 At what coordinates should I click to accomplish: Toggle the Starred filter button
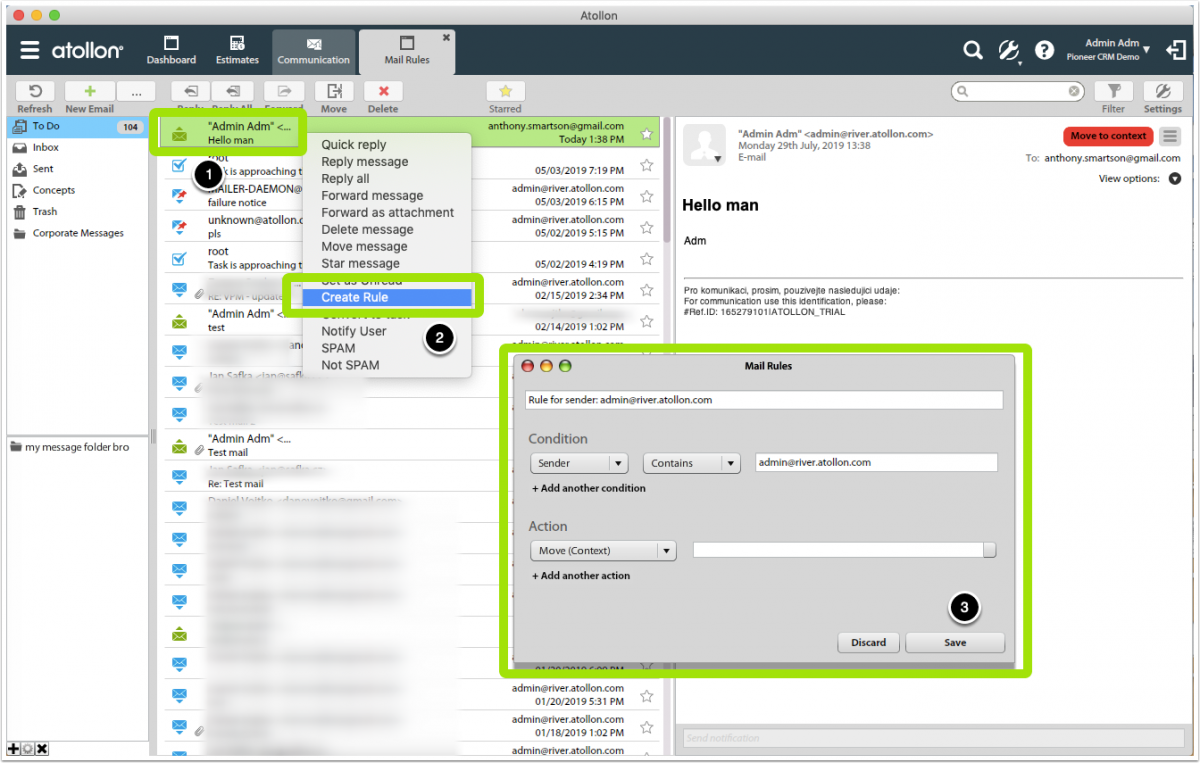tap(505, 91)
